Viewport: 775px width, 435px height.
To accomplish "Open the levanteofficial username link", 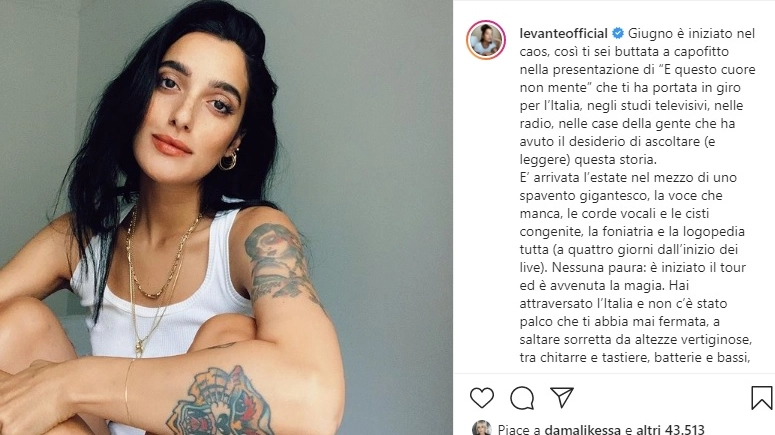I will (563, 34).
